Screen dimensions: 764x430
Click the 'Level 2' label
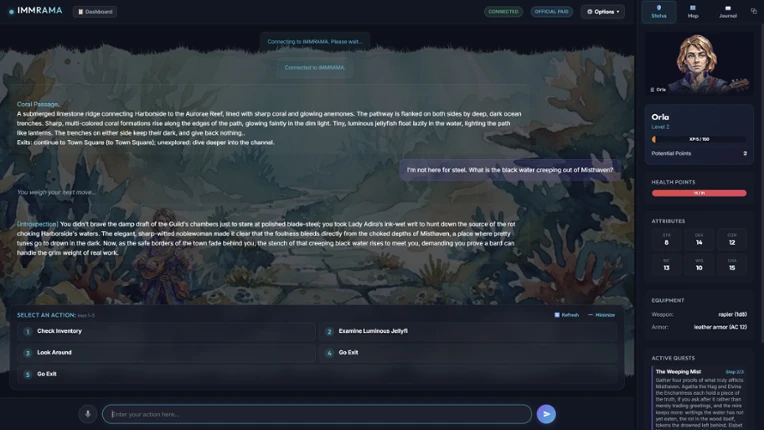(x=660, y=127)
